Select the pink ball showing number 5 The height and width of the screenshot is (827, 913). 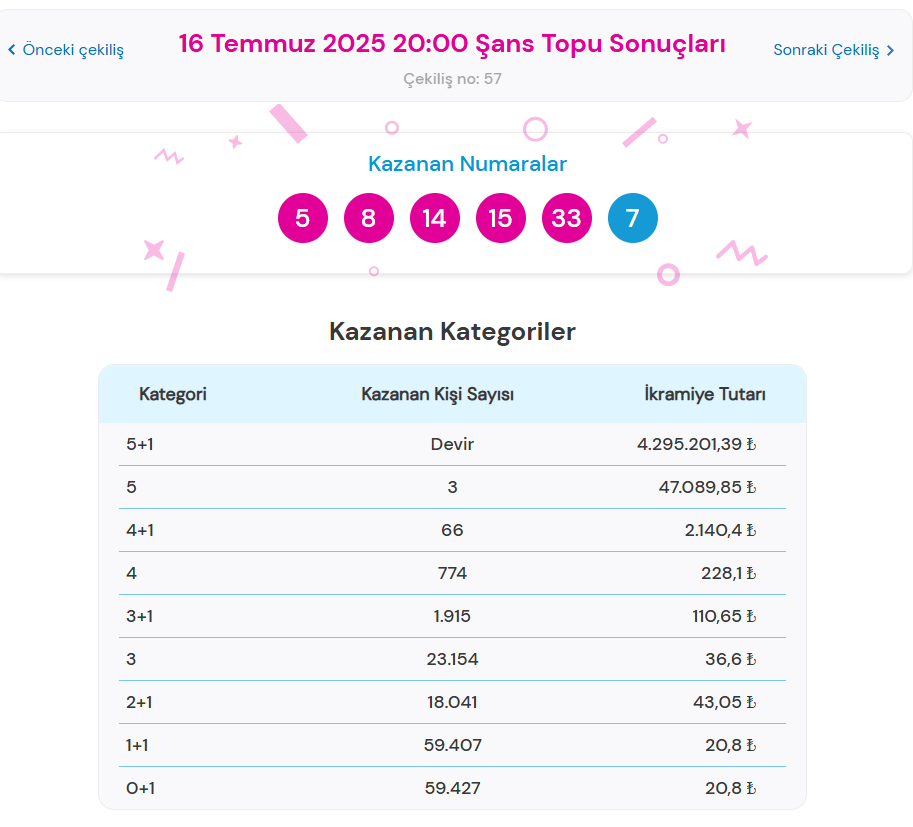(x=302, y=217)
